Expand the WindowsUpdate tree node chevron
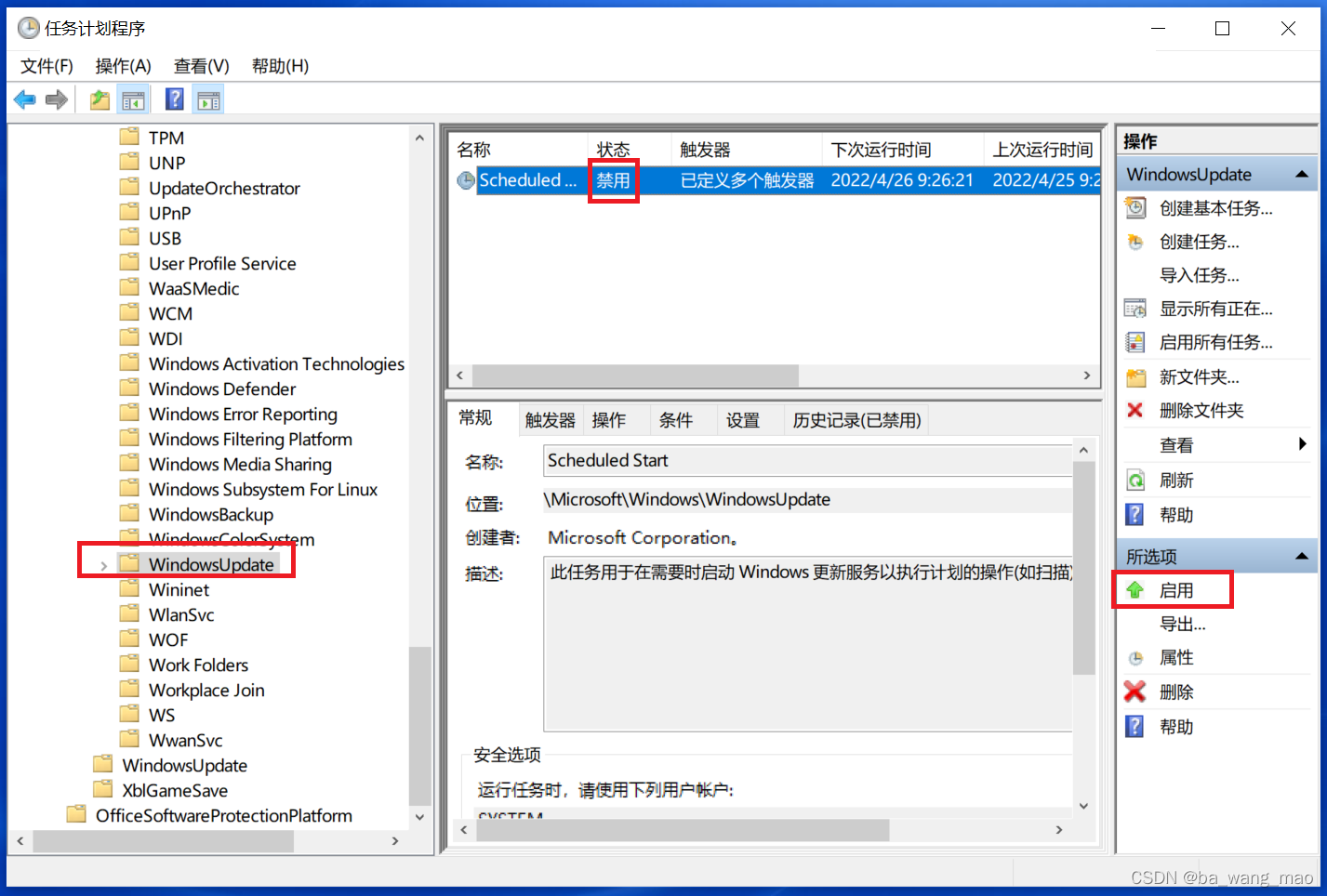The height and width of the screenshot is (896, 1327). coord(104,565)
